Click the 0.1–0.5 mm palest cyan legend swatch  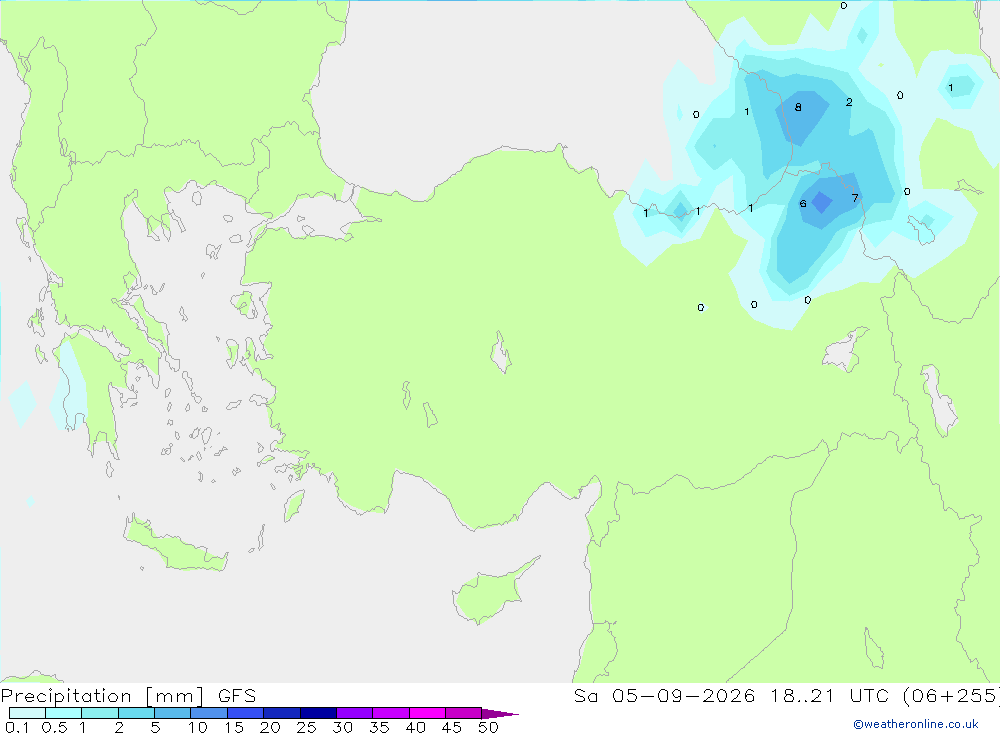[27, 713]
